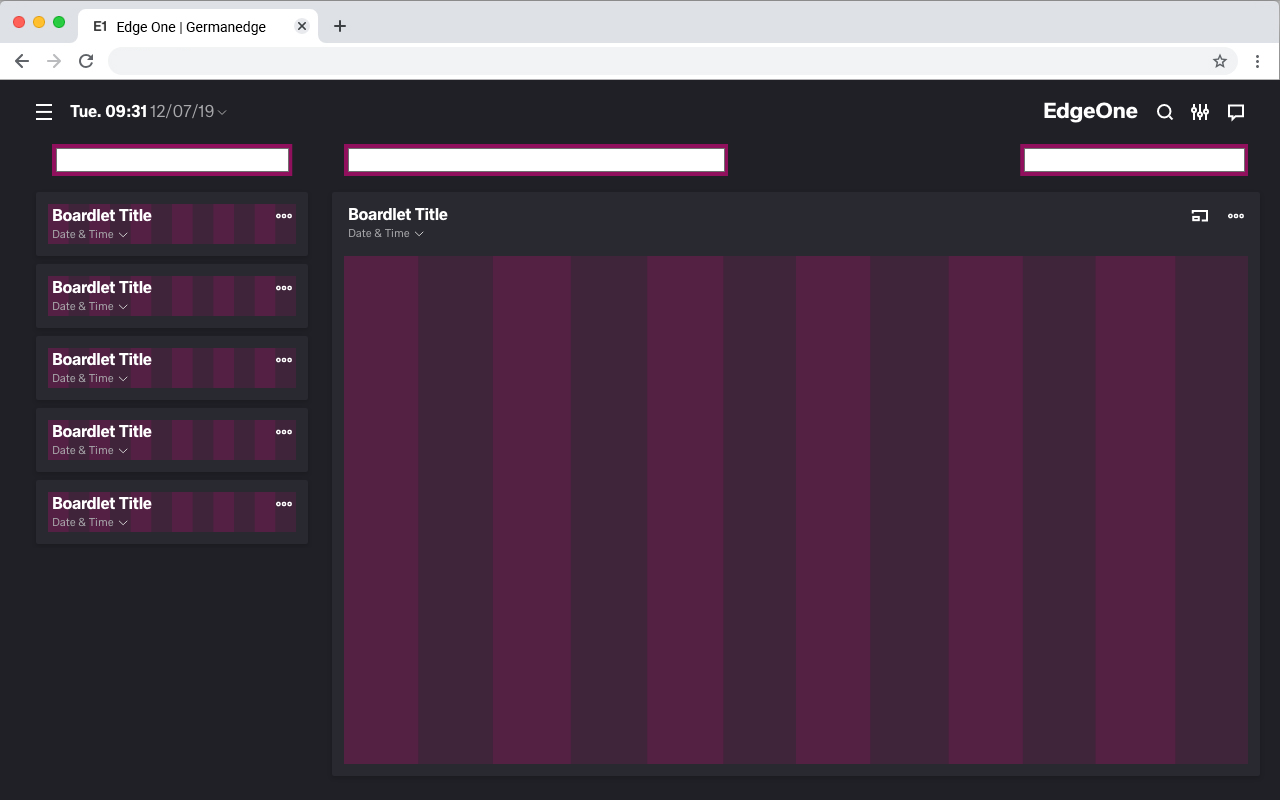
Task: Click the cast icon on main boardlet
Action: pos(1200,216)
